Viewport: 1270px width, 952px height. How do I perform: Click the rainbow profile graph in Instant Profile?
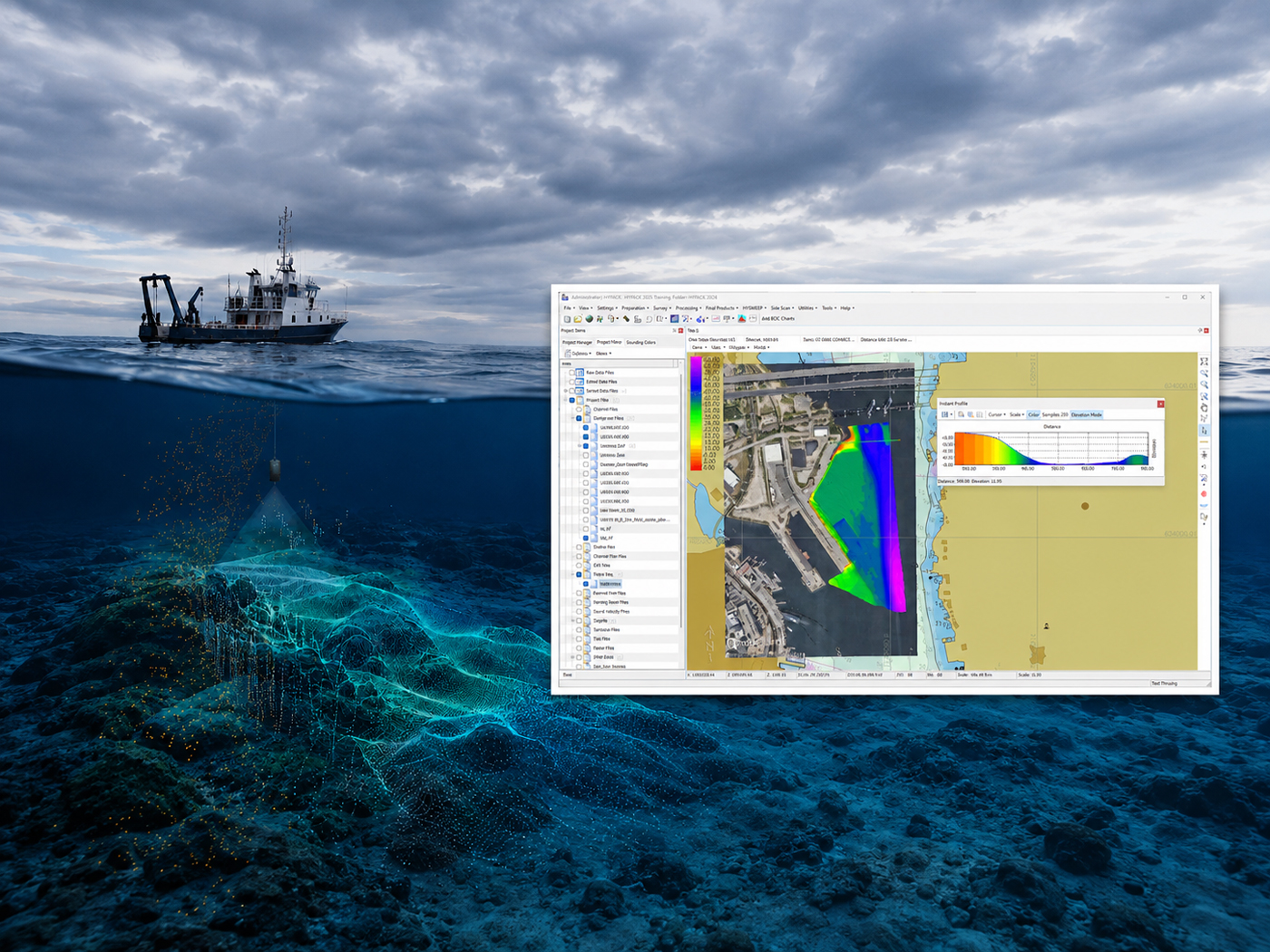point(1052,449)
